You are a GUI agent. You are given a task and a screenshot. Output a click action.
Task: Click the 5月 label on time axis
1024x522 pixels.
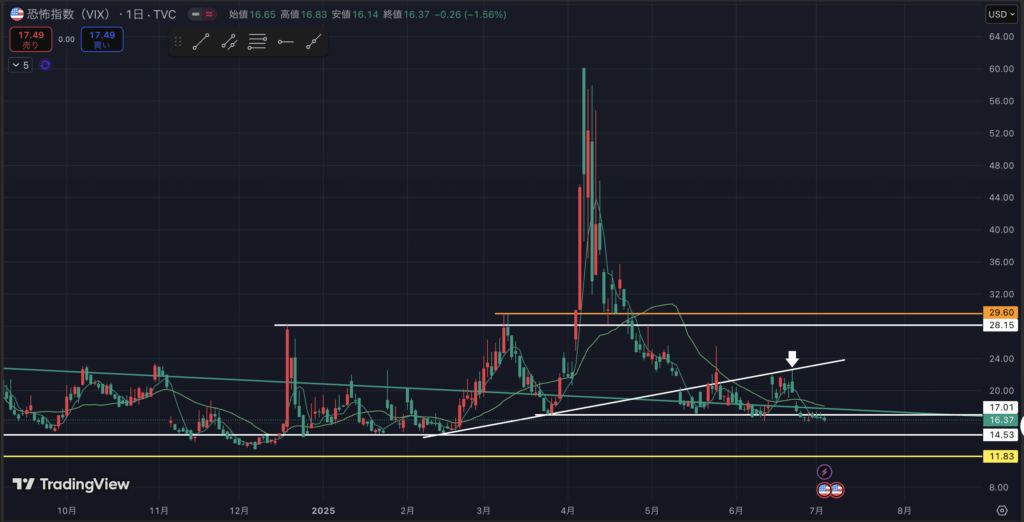pyautogui.click(x=652, y=510)
